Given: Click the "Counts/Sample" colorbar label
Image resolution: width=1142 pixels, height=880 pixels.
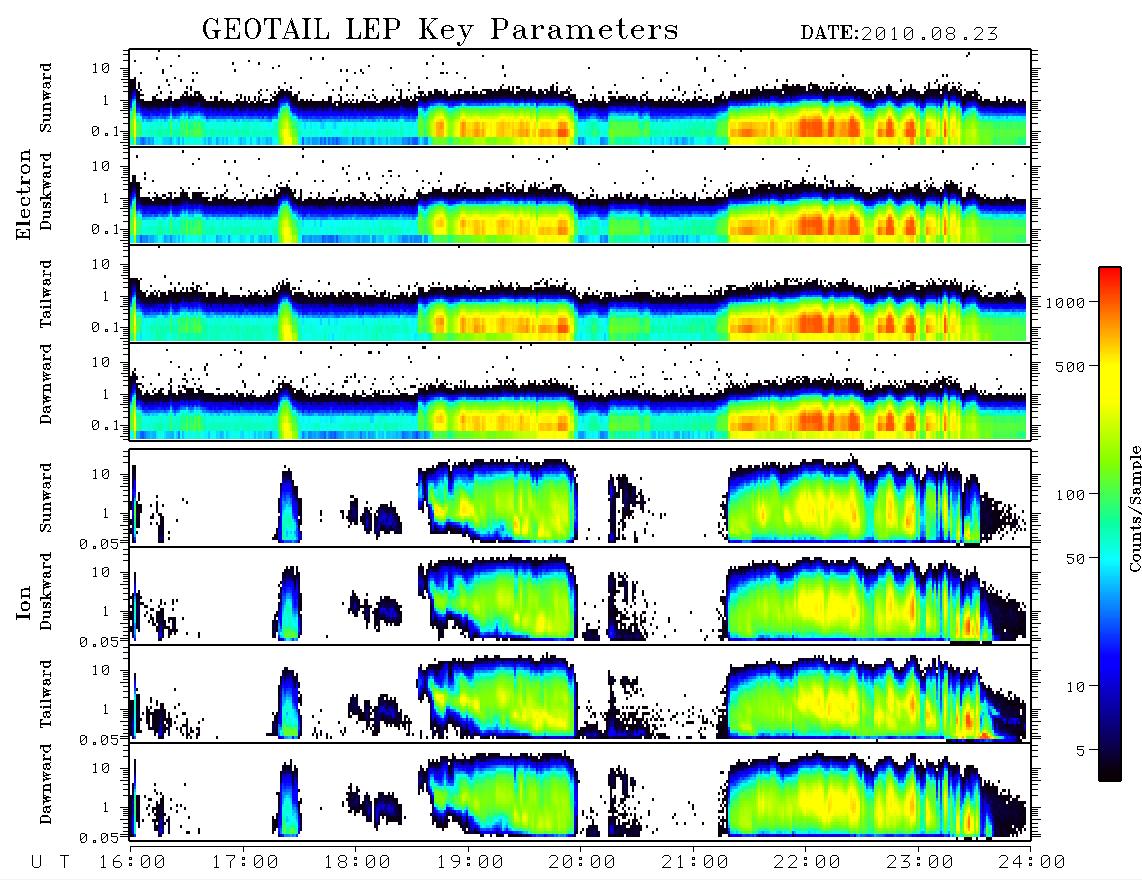Looking at the screenshot, I should tap(1134, 508).
